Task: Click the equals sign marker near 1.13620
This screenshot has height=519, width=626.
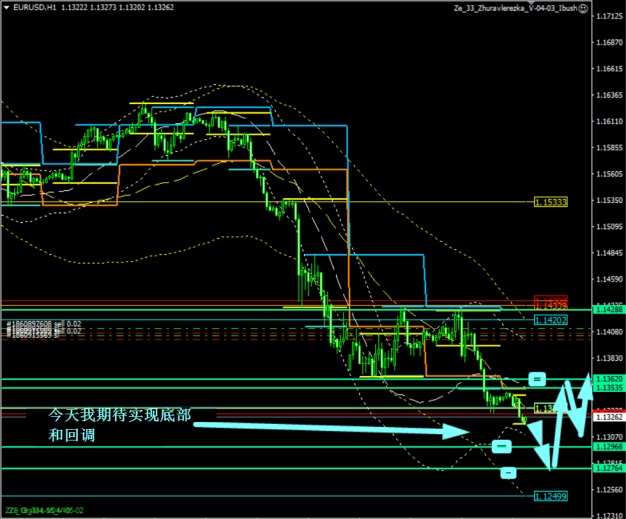Action: 537,379
